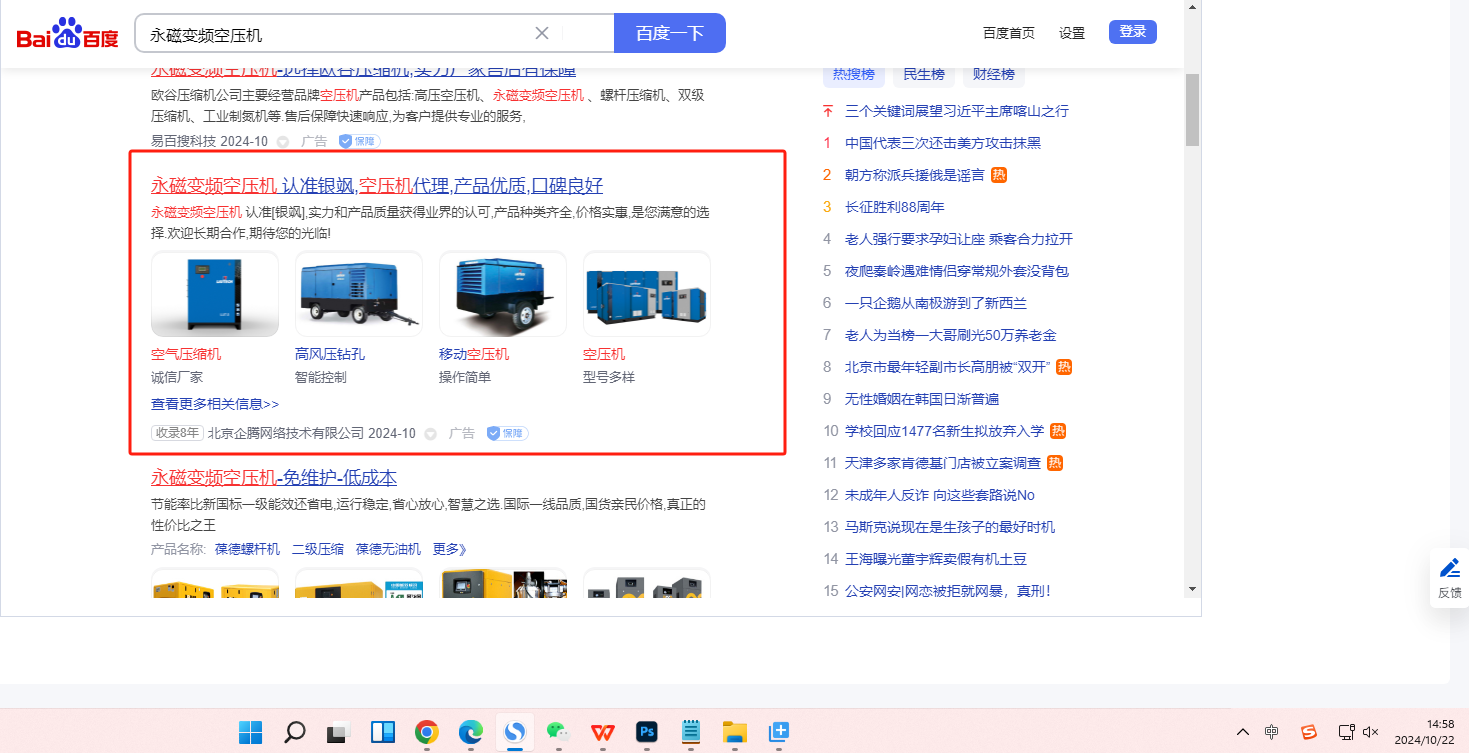Open network settings from the tray
The width and height of the screenshot is (1469, 753).
click(1346, 732)
